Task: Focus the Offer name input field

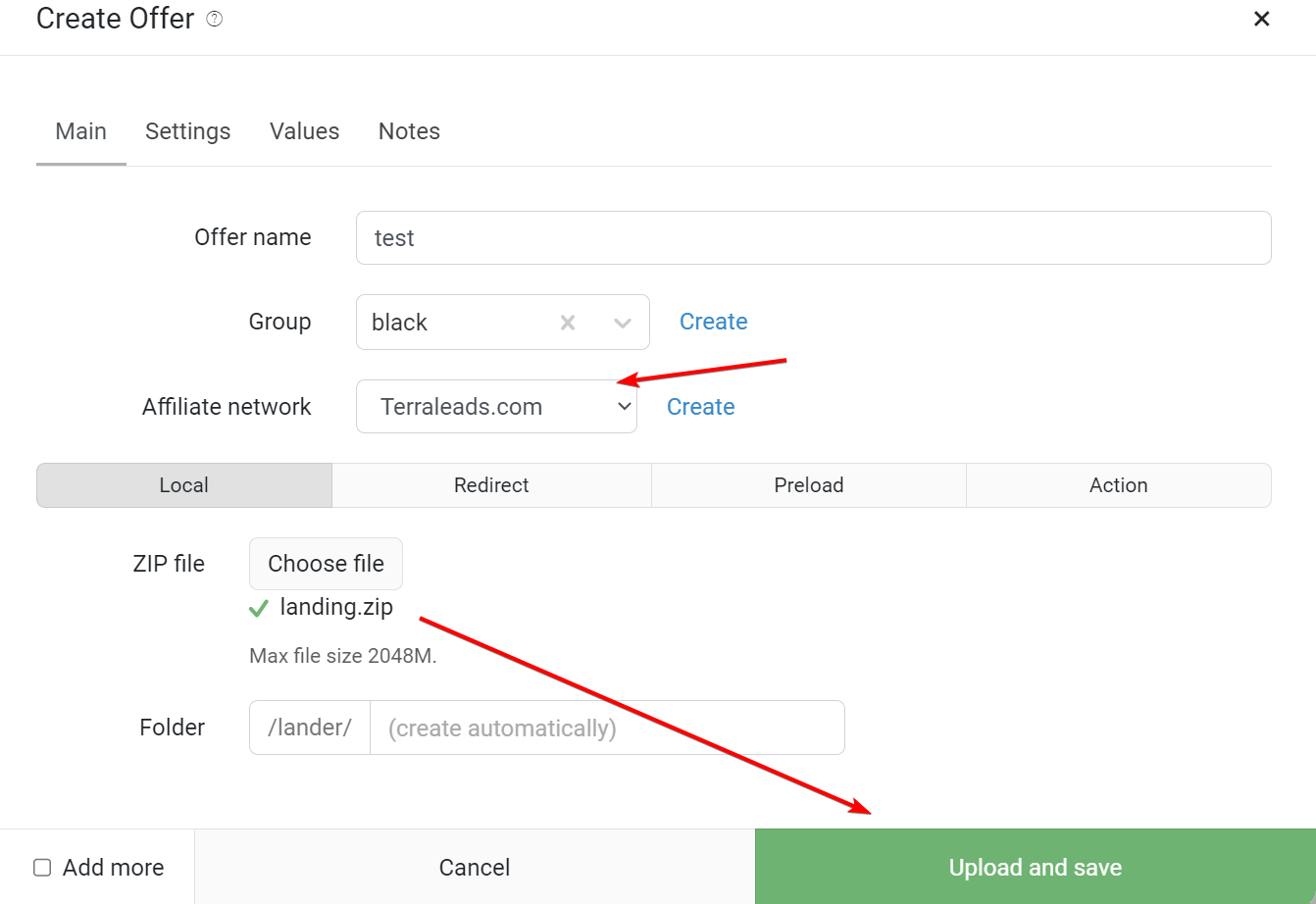Action: coord(814,238)
